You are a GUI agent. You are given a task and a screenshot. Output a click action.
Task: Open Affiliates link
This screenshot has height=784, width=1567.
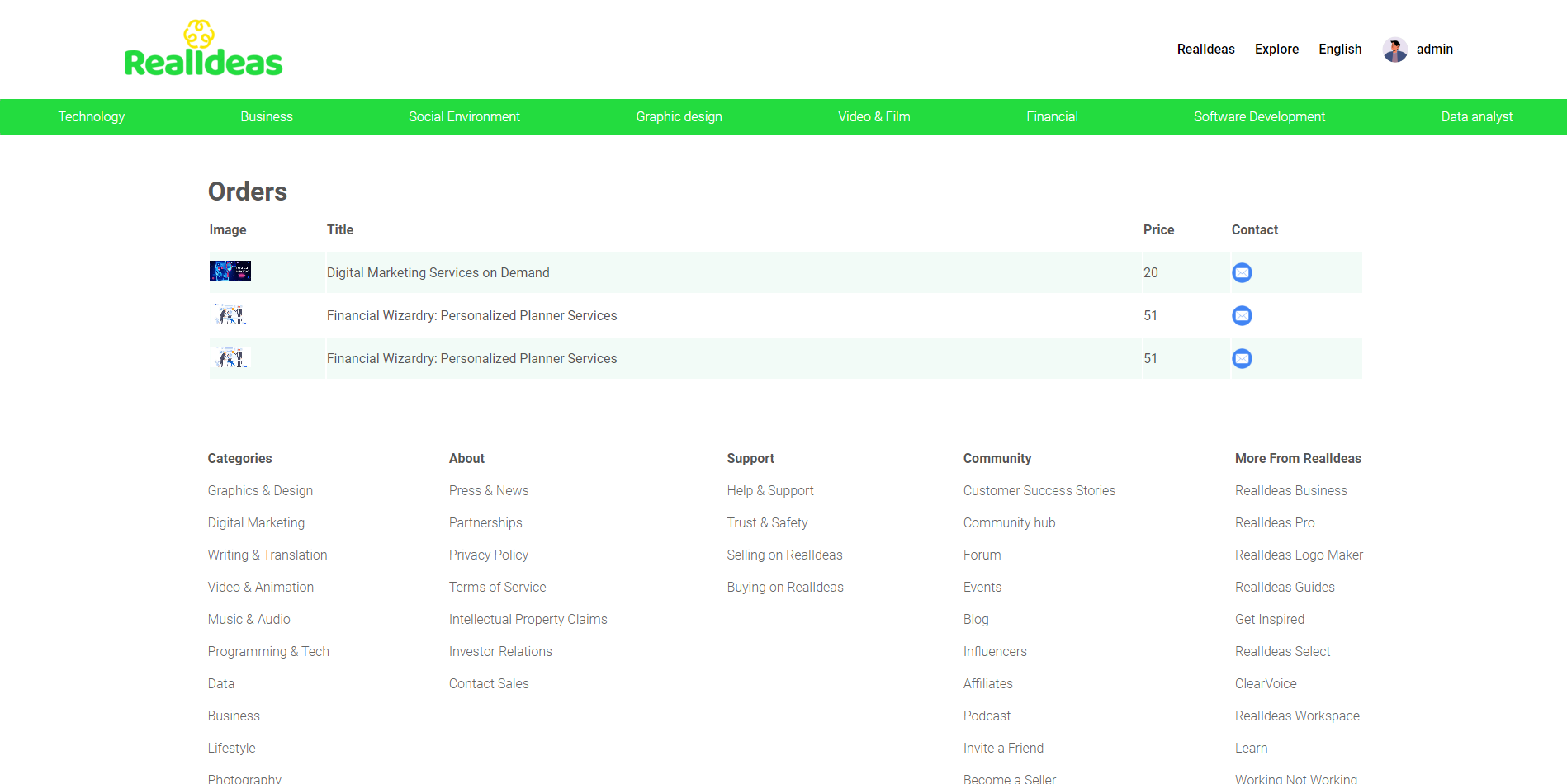988,684
